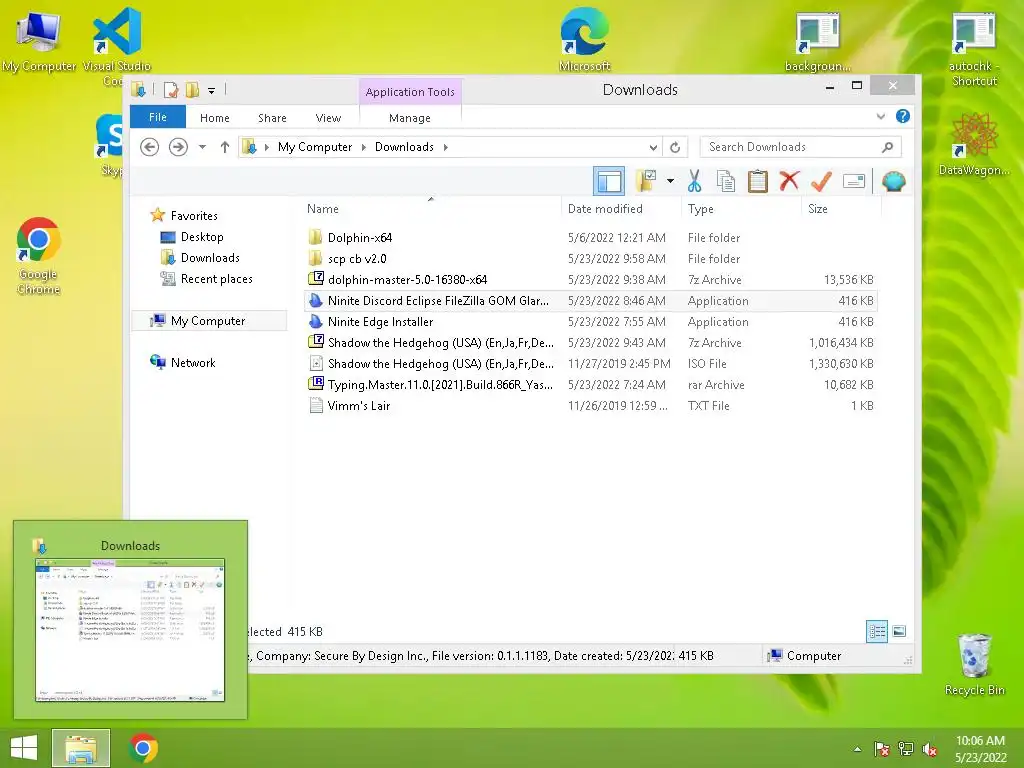The width and height of the screenshot is (1024, 768).
Task: Click My Computer in address breadcrumb
Action: [x=315, y=147]
